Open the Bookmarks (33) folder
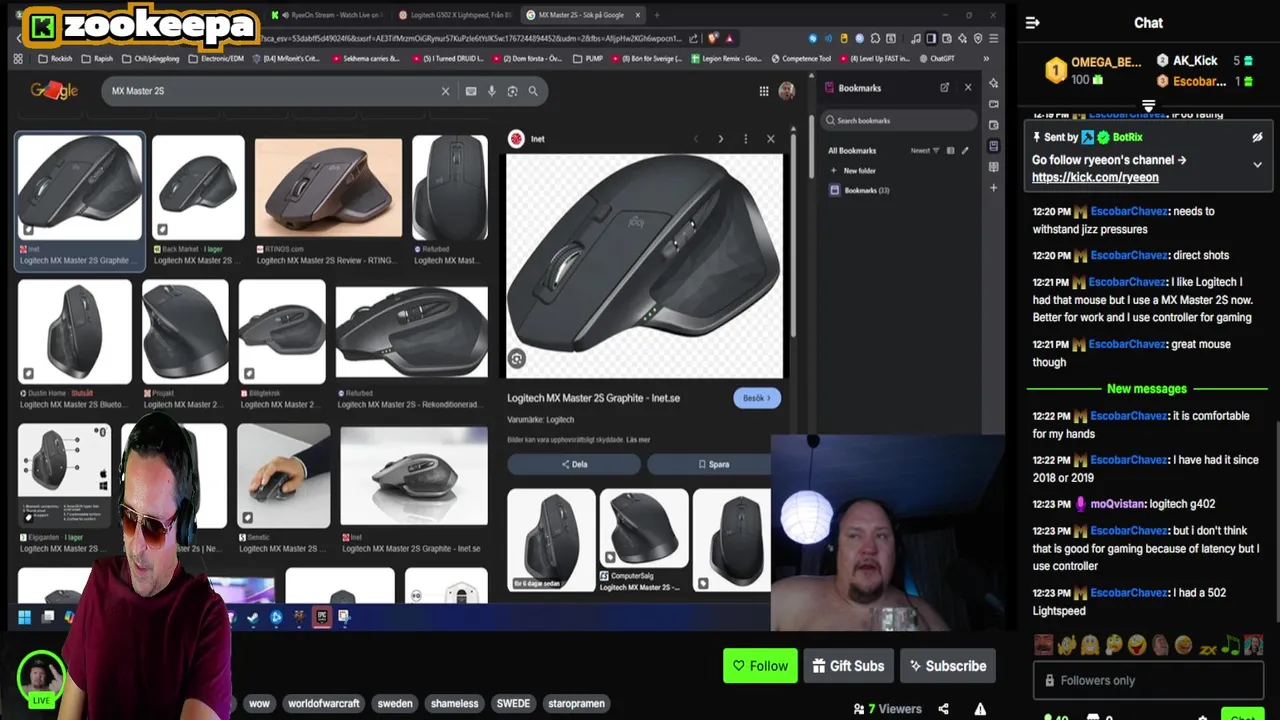The image size is (1280, 720). pos(860,190)
